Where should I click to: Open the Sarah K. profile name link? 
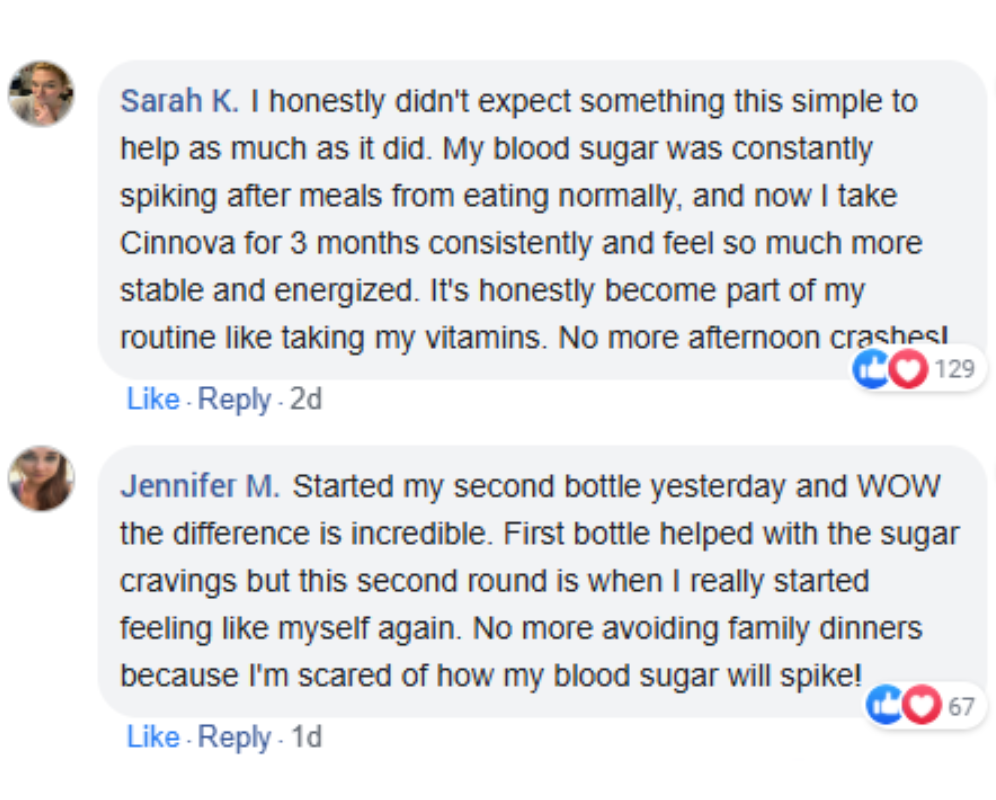(x=179, y=101)
